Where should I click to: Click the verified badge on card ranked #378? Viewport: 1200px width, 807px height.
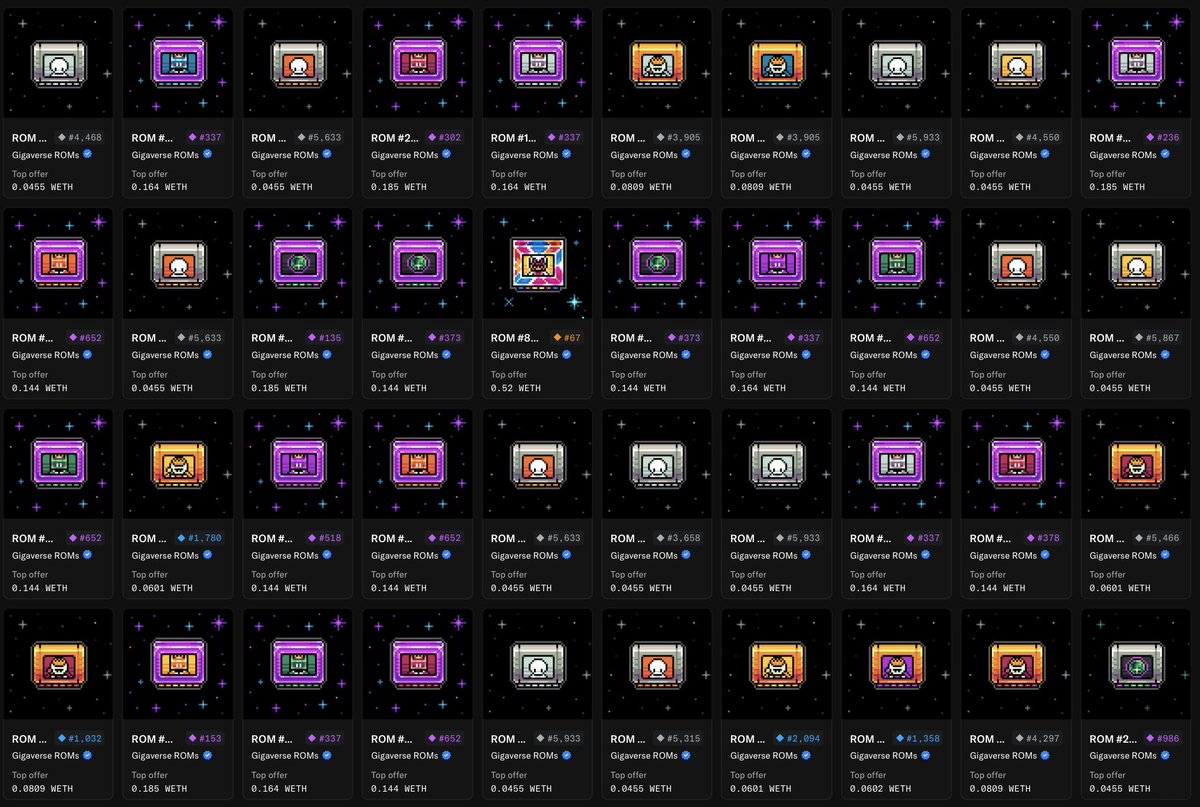point(1046,555)
